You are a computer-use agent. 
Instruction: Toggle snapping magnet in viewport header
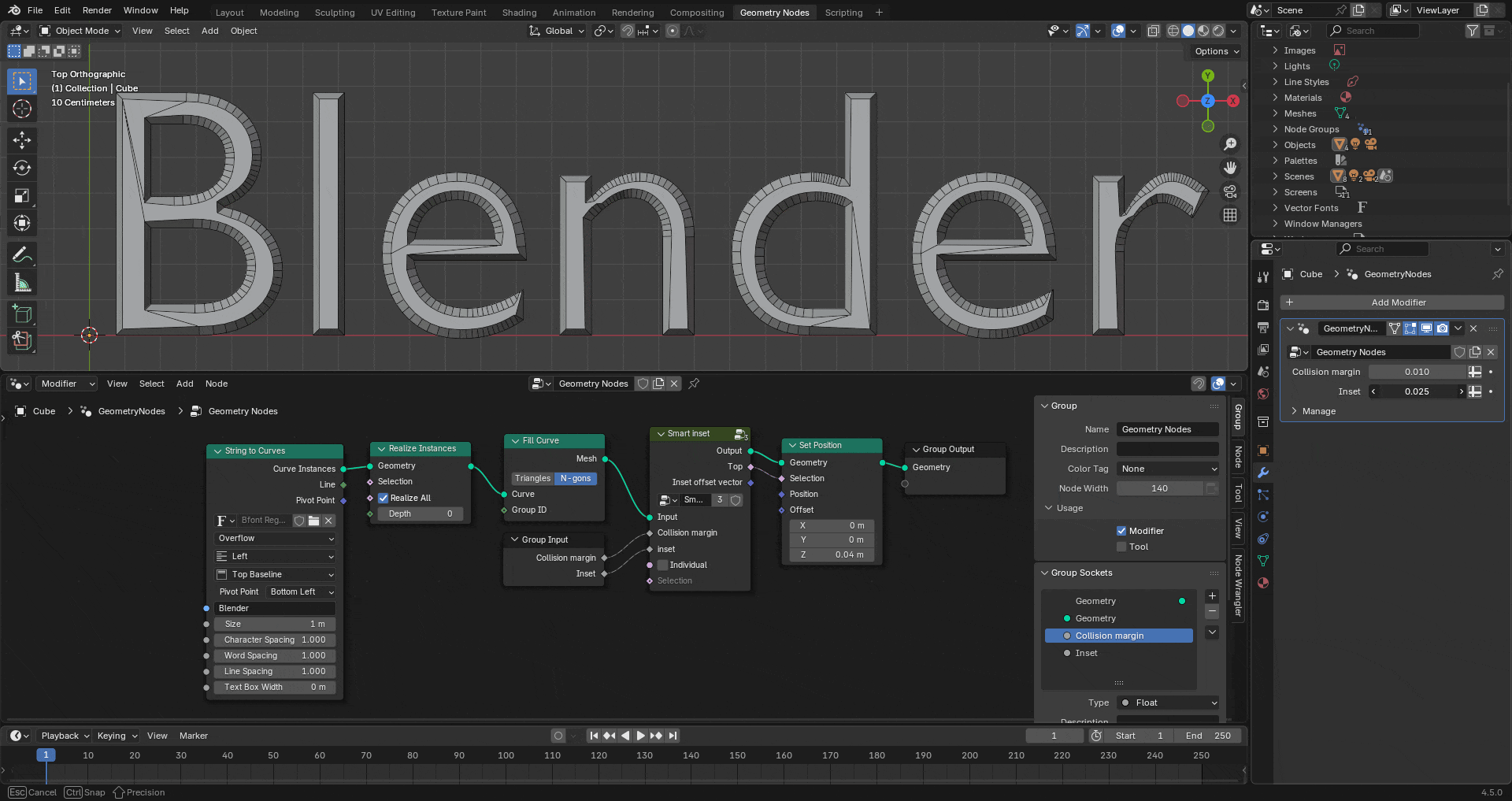[628, 31]
